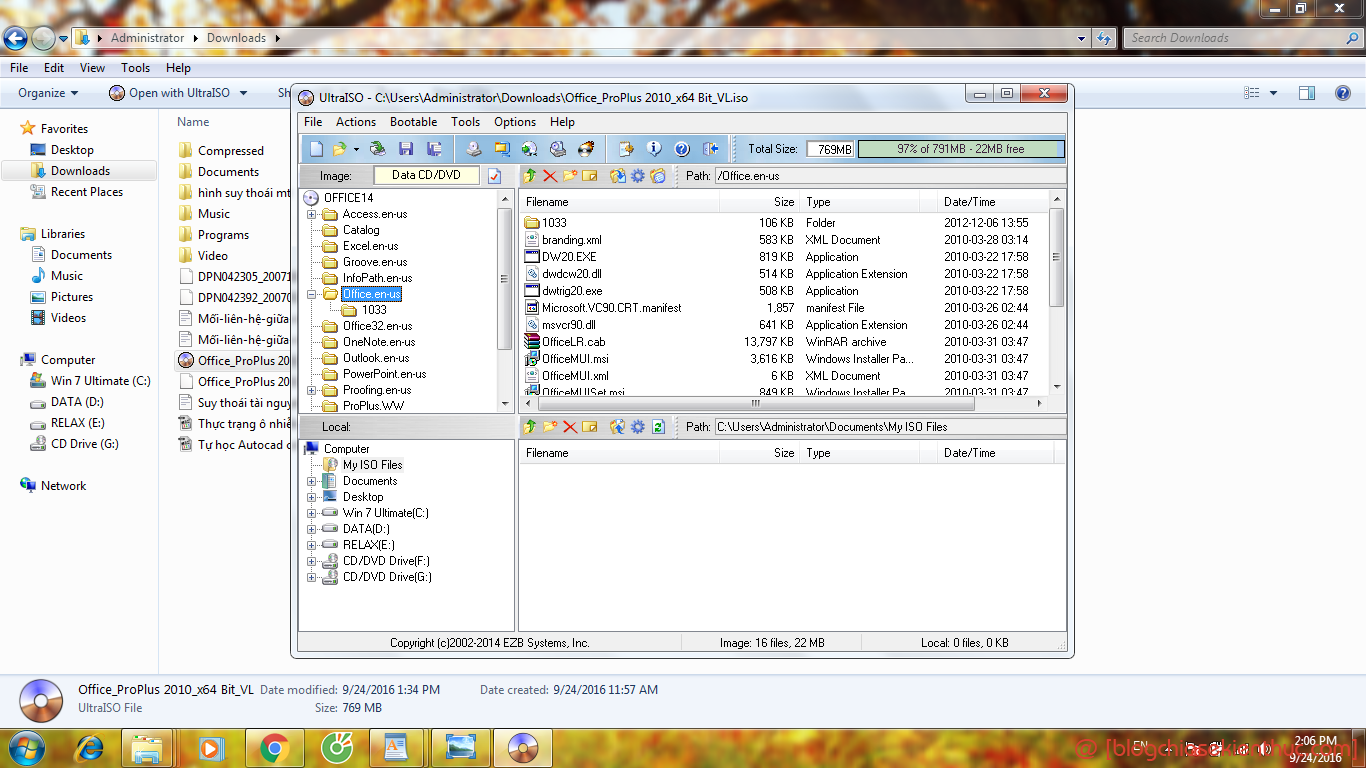
Task: Click the 97% of 791MB capacity bar
Action: click(x=960, y=149)
